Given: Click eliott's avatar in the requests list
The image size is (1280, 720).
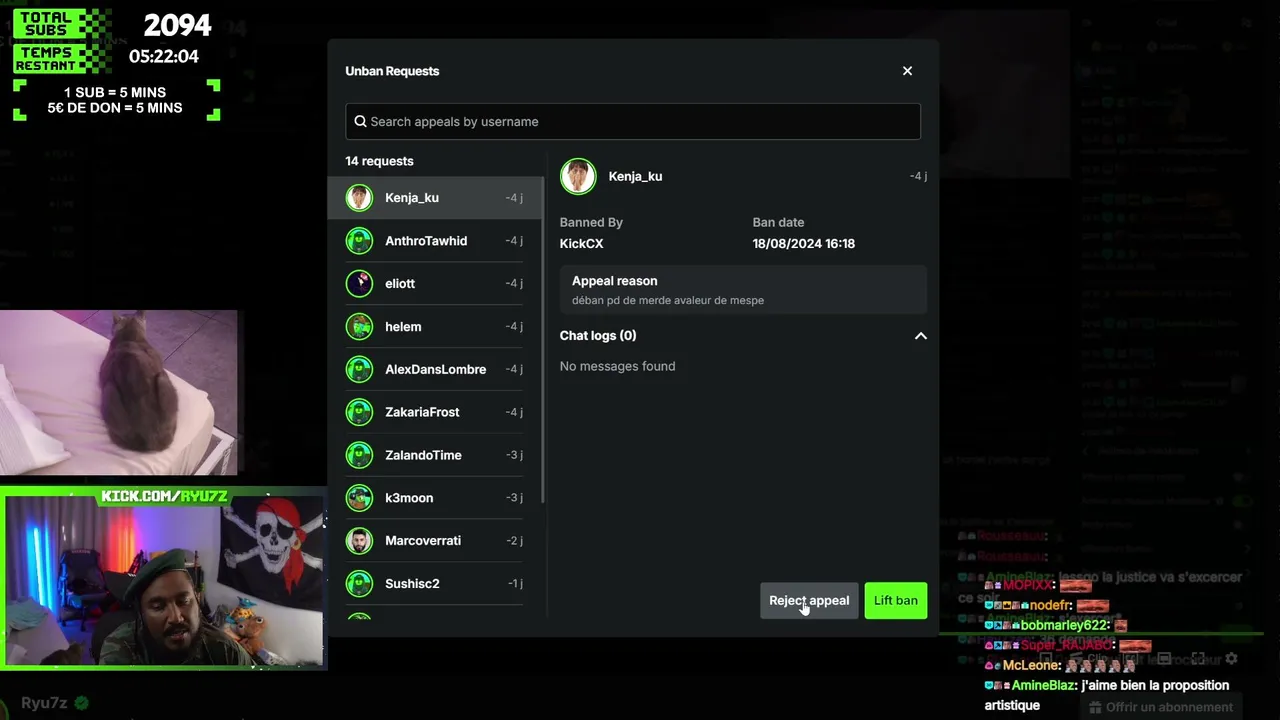Looking at the screenshot, I should [x=359, y=284].
